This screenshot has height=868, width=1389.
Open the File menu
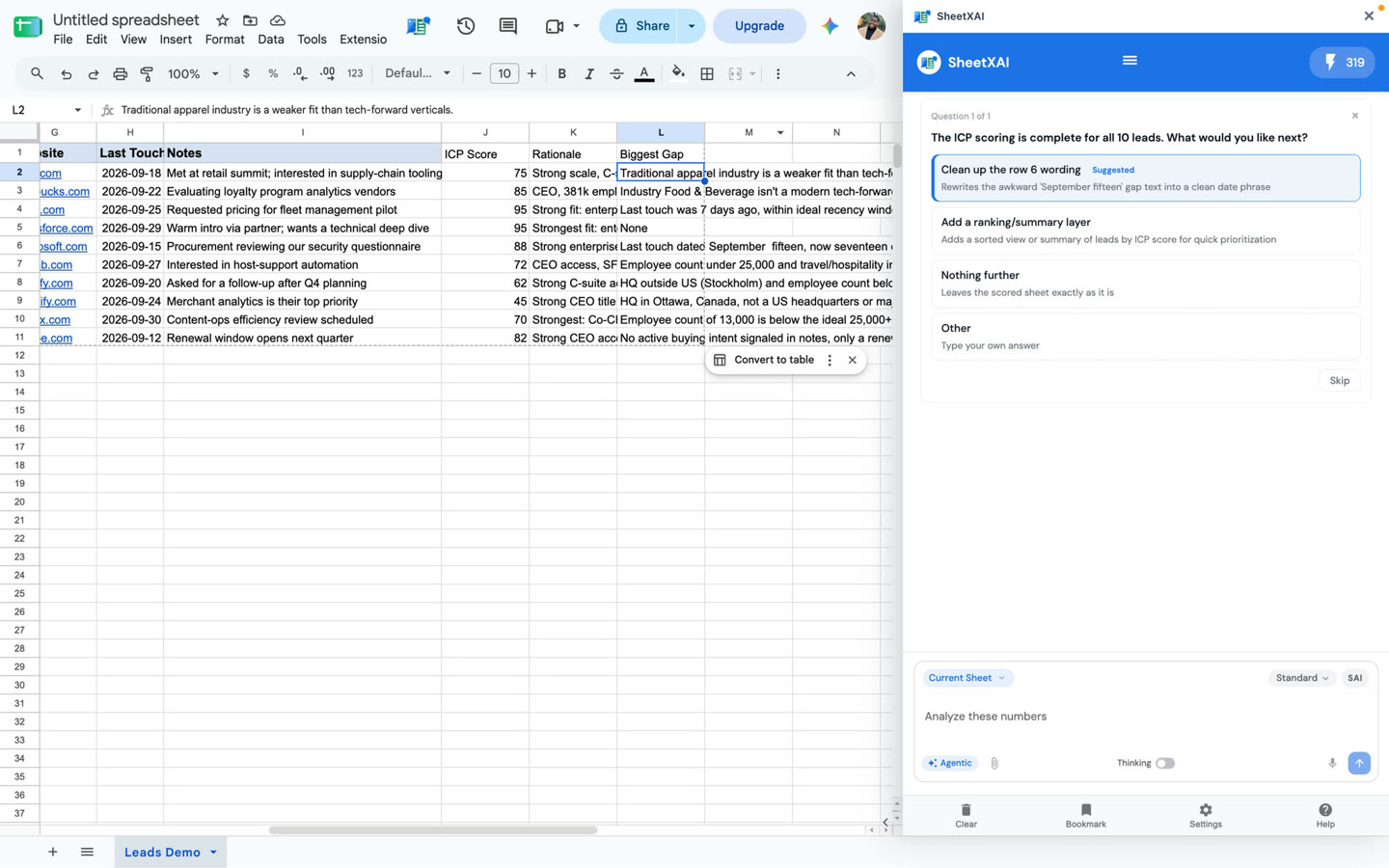click(63, 40)
